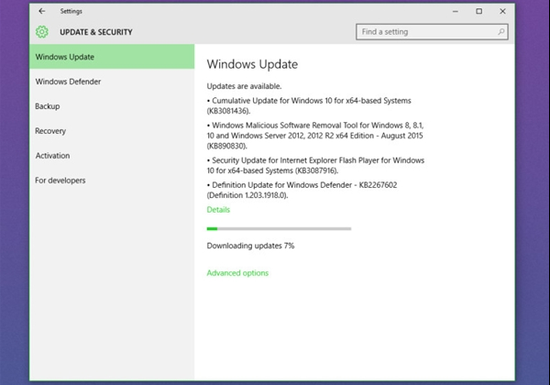
Task: Focus the Find a setting search field
Action: (432, 32)
